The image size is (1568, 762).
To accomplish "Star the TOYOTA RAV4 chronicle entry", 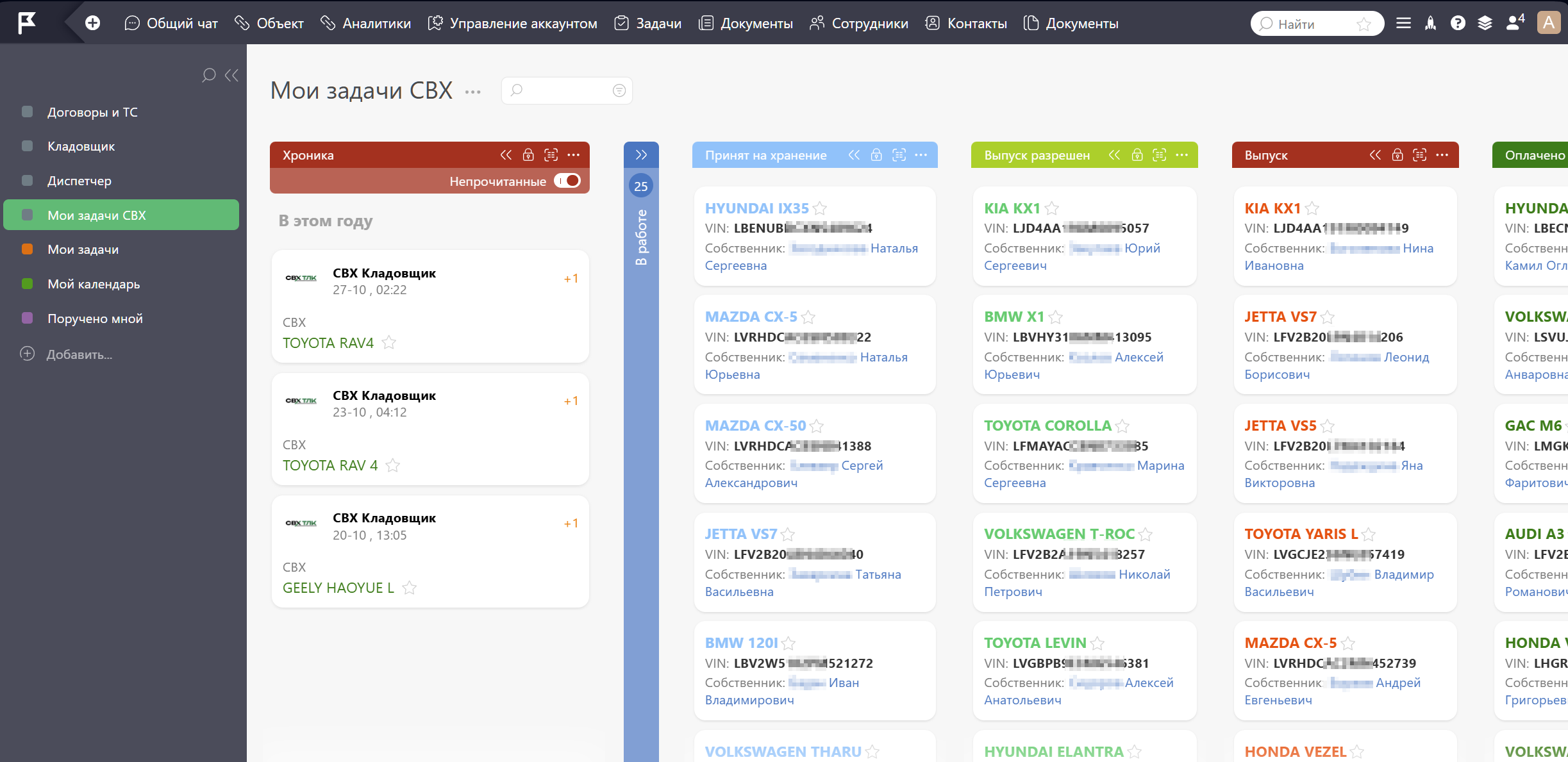I will click(388, 342).
